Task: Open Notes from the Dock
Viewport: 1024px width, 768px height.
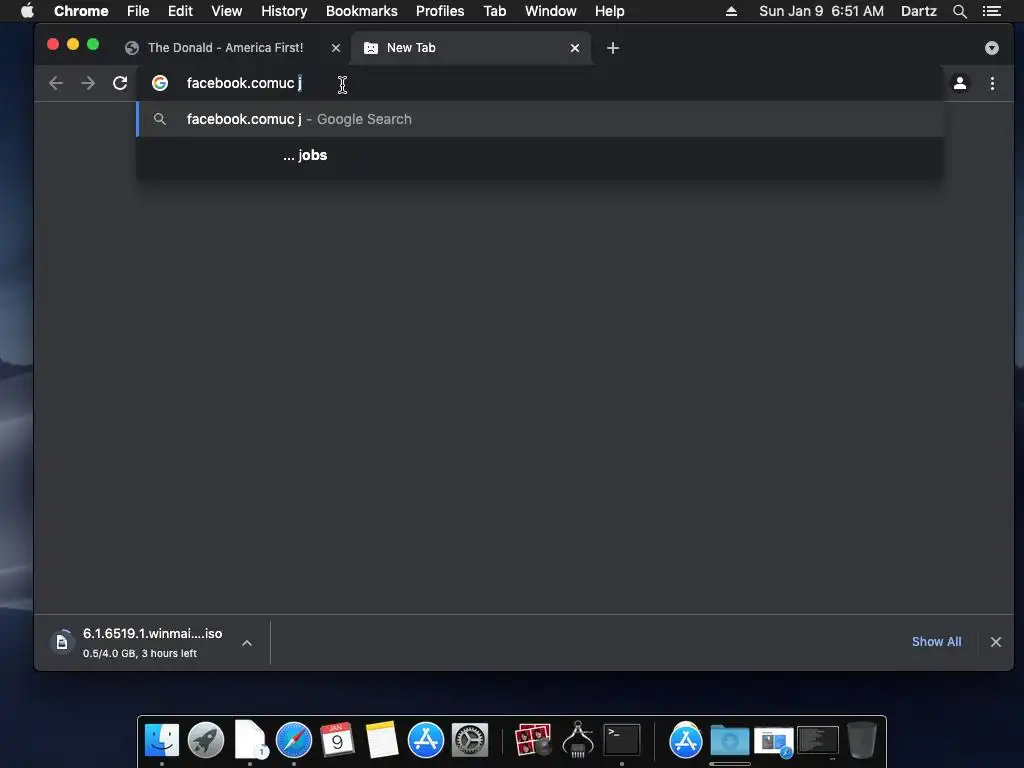Action: tap(382, 740)
